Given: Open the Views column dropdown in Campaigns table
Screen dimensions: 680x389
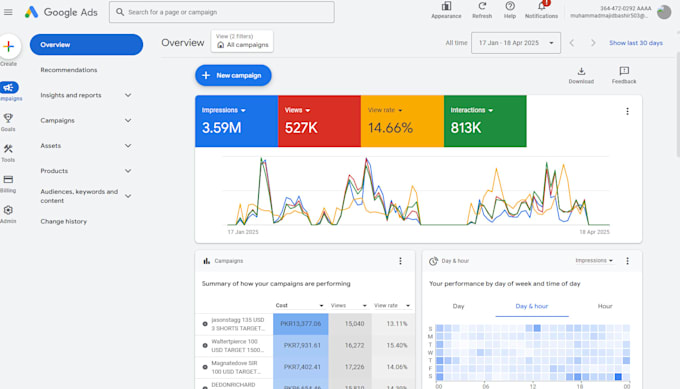Looking at the screenshot, I should pos(349,305).
